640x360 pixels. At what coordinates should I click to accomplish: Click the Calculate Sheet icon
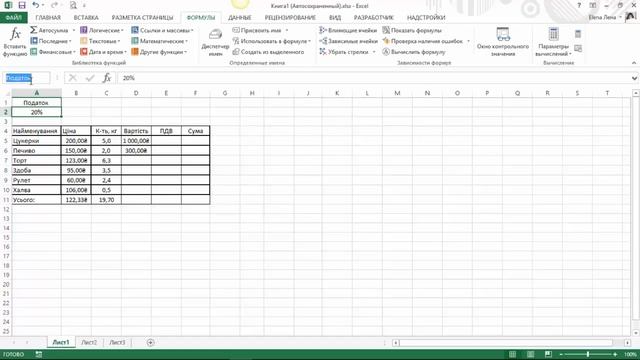point(578,49)
